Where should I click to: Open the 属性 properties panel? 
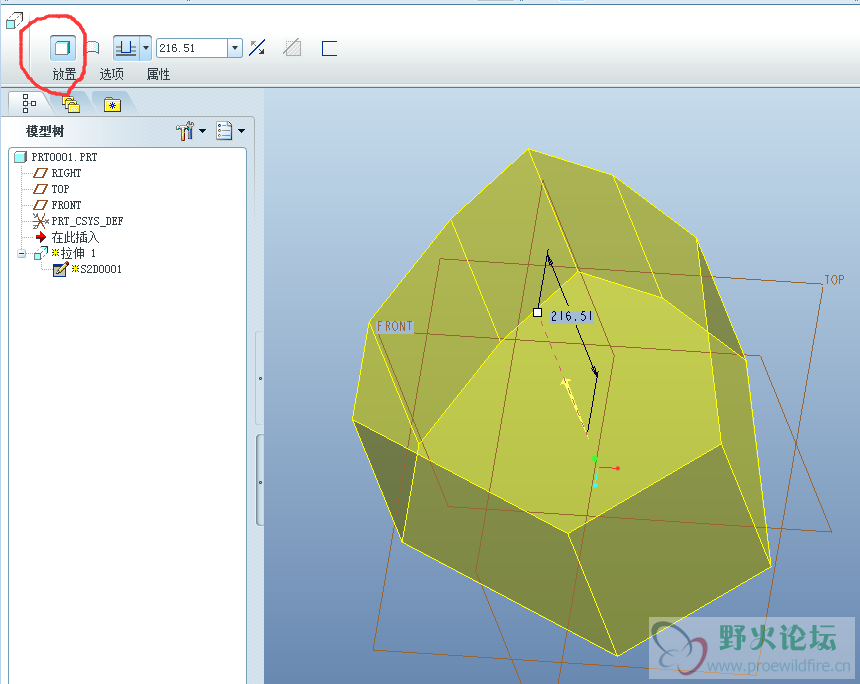tap(159, 74)
